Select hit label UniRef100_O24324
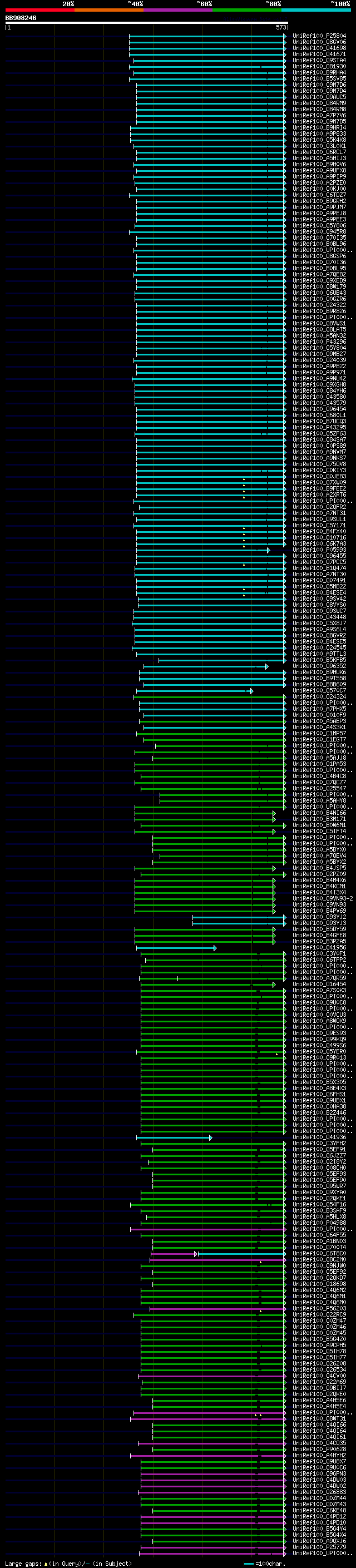356x1568 pixels. (319, 696)
